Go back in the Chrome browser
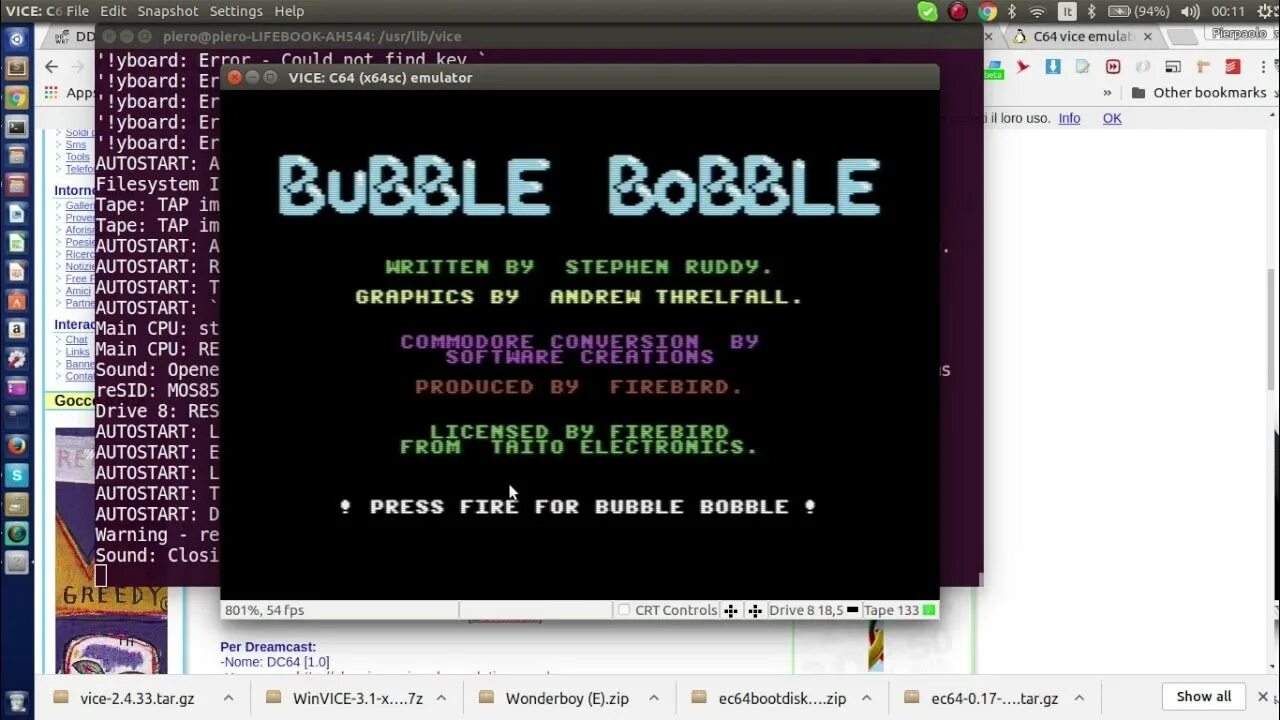 click(x=52, y=67)
